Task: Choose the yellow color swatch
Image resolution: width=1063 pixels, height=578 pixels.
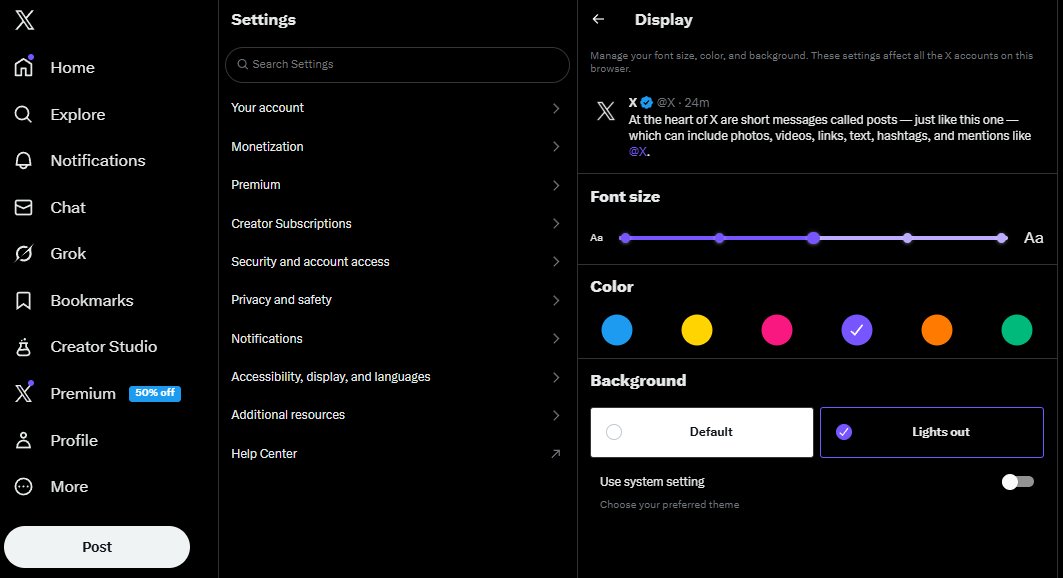Action: (x=697, y=330)
